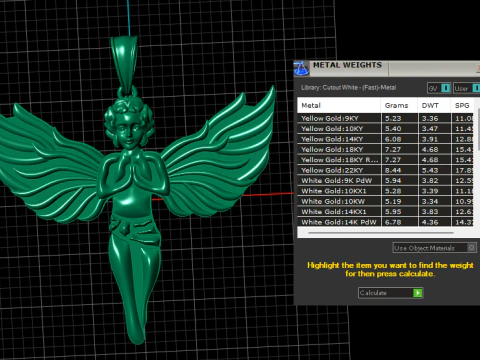
Task: Click the 5.19 grams value
Action: (x=393, y=201)
